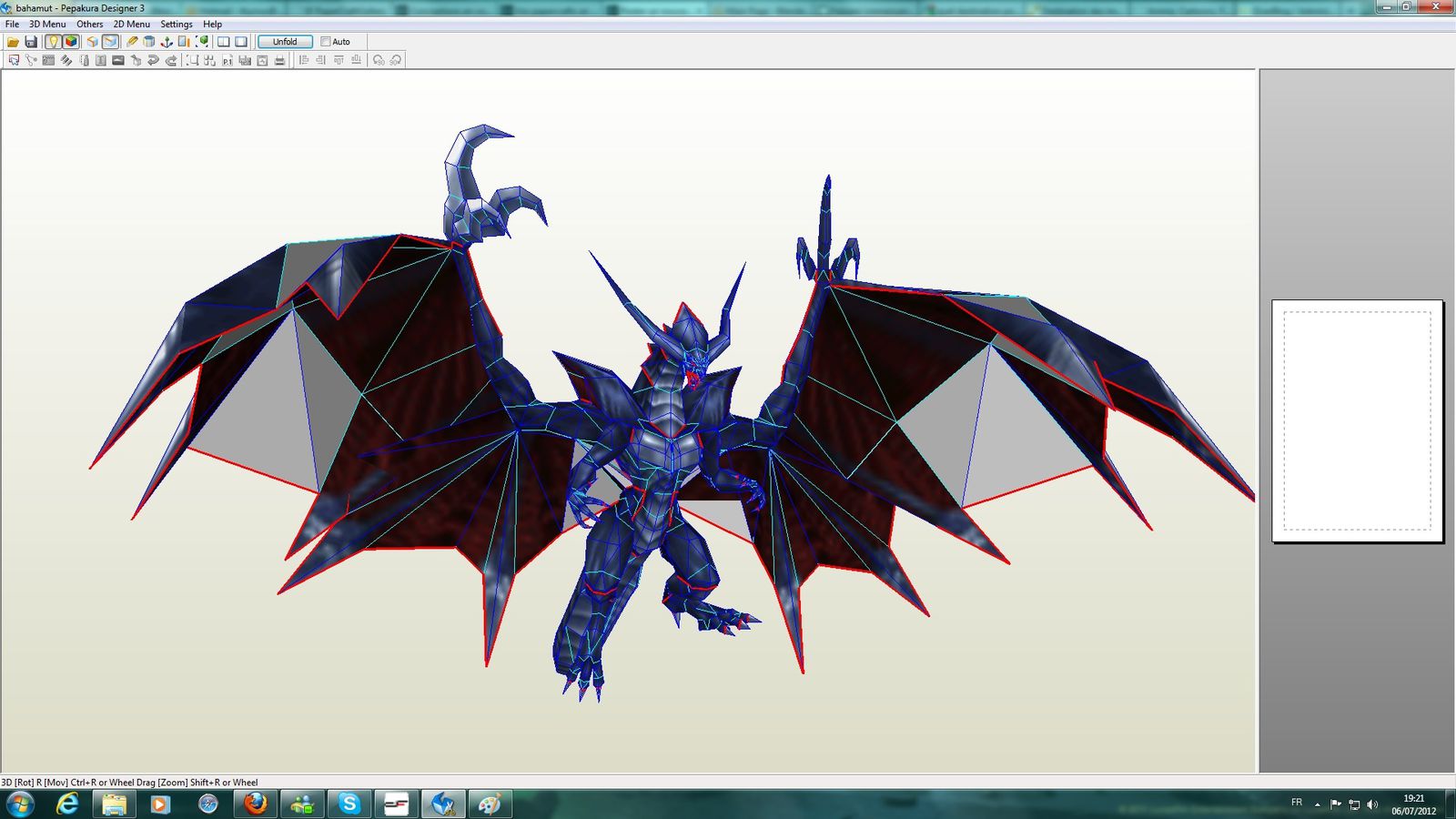Click the align right icon

pyautogui.click(x=320, y=60)
